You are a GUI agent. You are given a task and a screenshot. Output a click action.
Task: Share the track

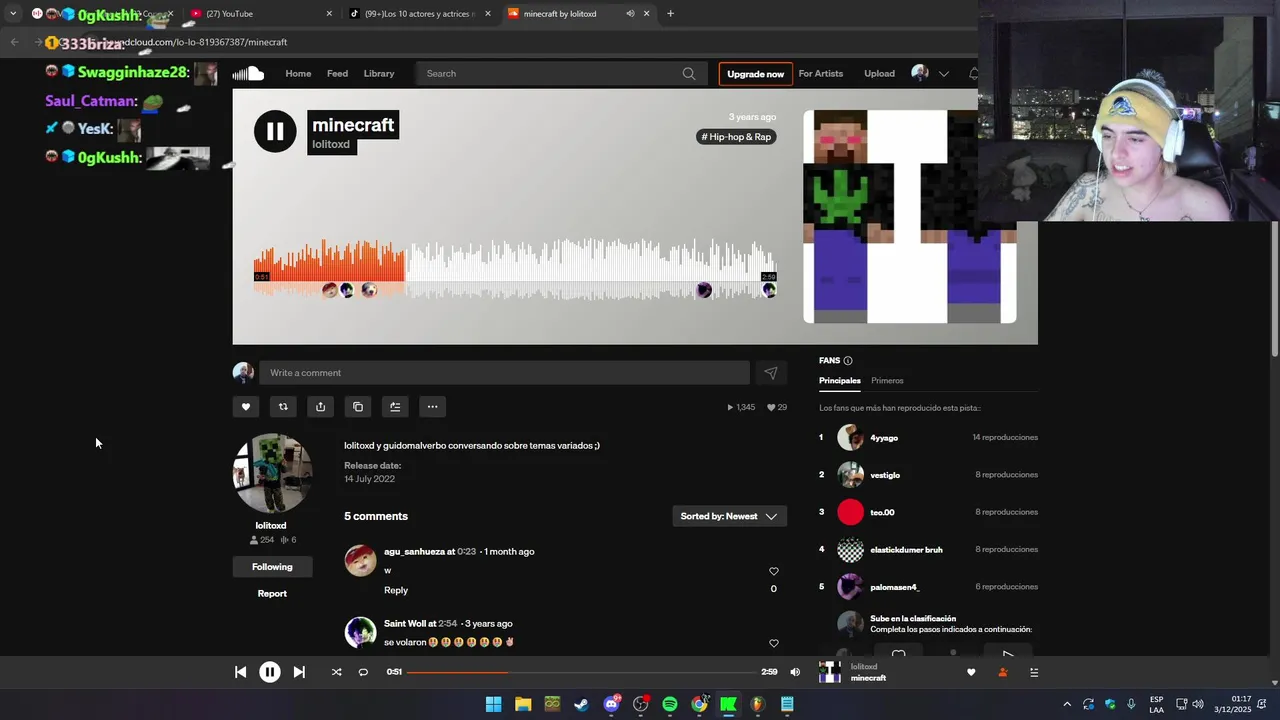(x=320, y=407)
